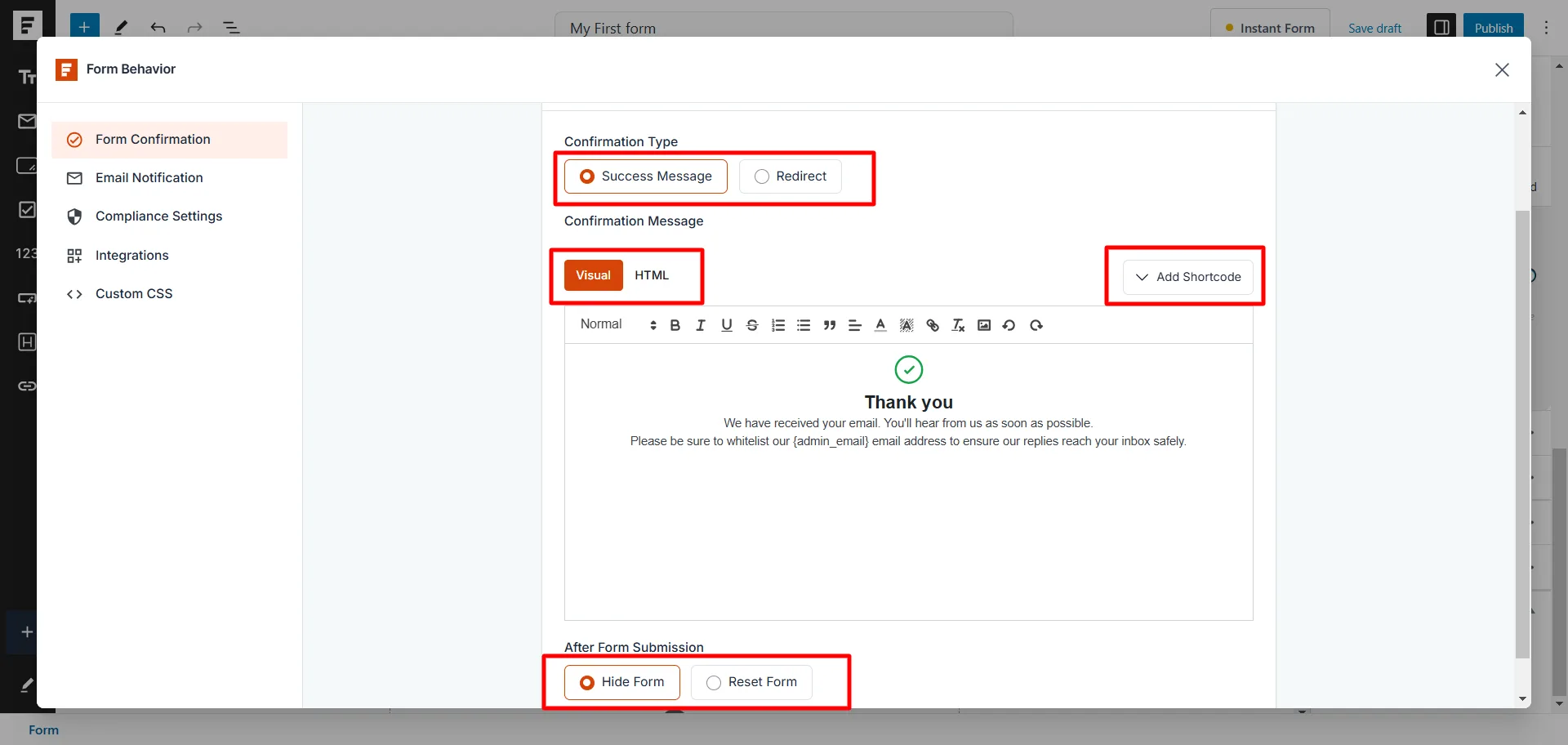Select the Bold formatting icon
The width and height of the screenshot is (1568, 745).
click(x=675, y=325)
